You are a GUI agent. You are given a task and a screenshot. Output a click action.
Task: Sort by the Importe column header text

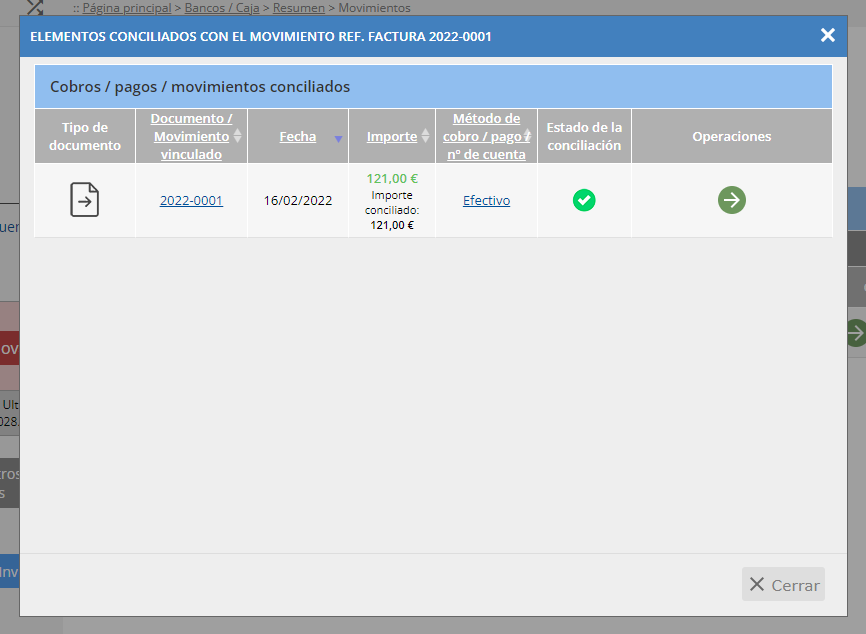pyautogui.click(x=391, y=136)
